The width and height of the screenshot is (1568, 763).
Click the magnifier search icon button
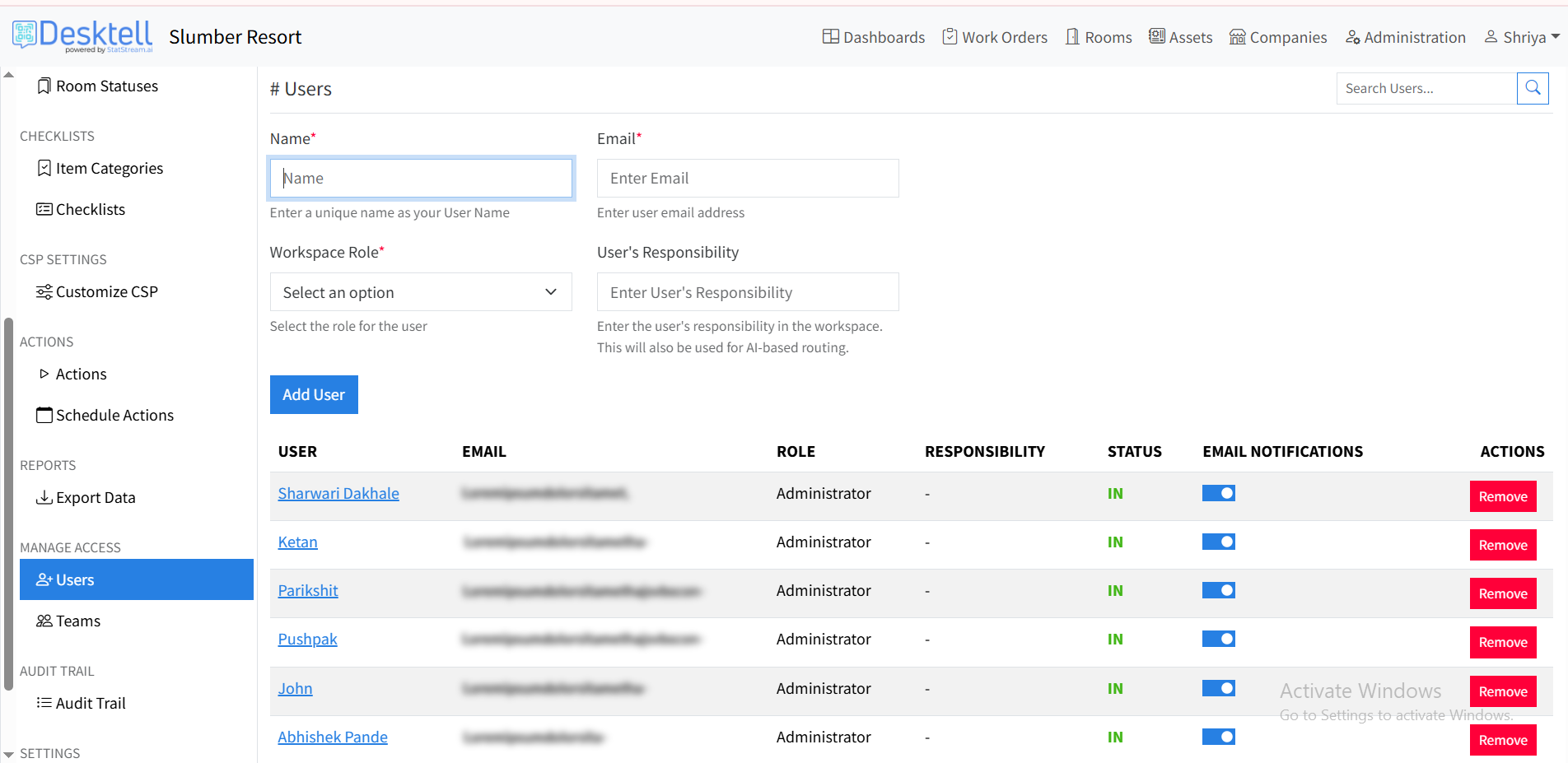tap(1533, 88)
